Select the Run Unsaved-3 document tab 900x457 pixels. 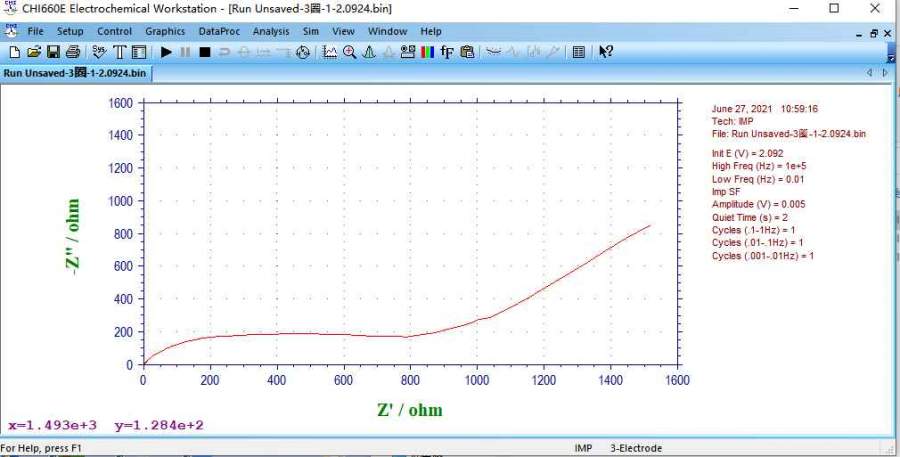coord(75,72)
